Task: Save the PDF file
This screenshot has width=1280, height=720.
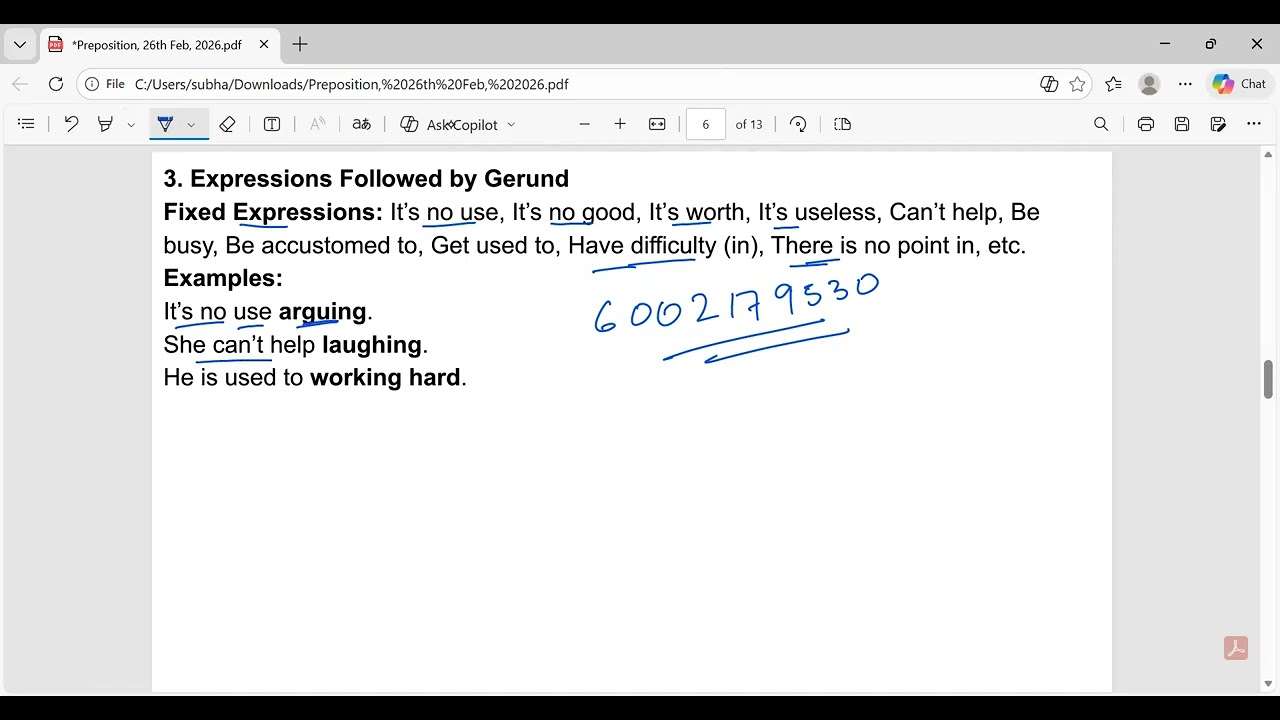Action: click(1182, 124)
